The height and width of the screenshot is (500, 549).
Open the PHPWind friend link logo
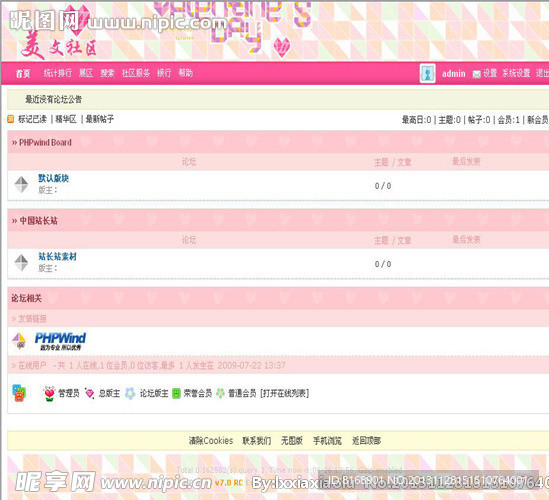tap(60, 341)
